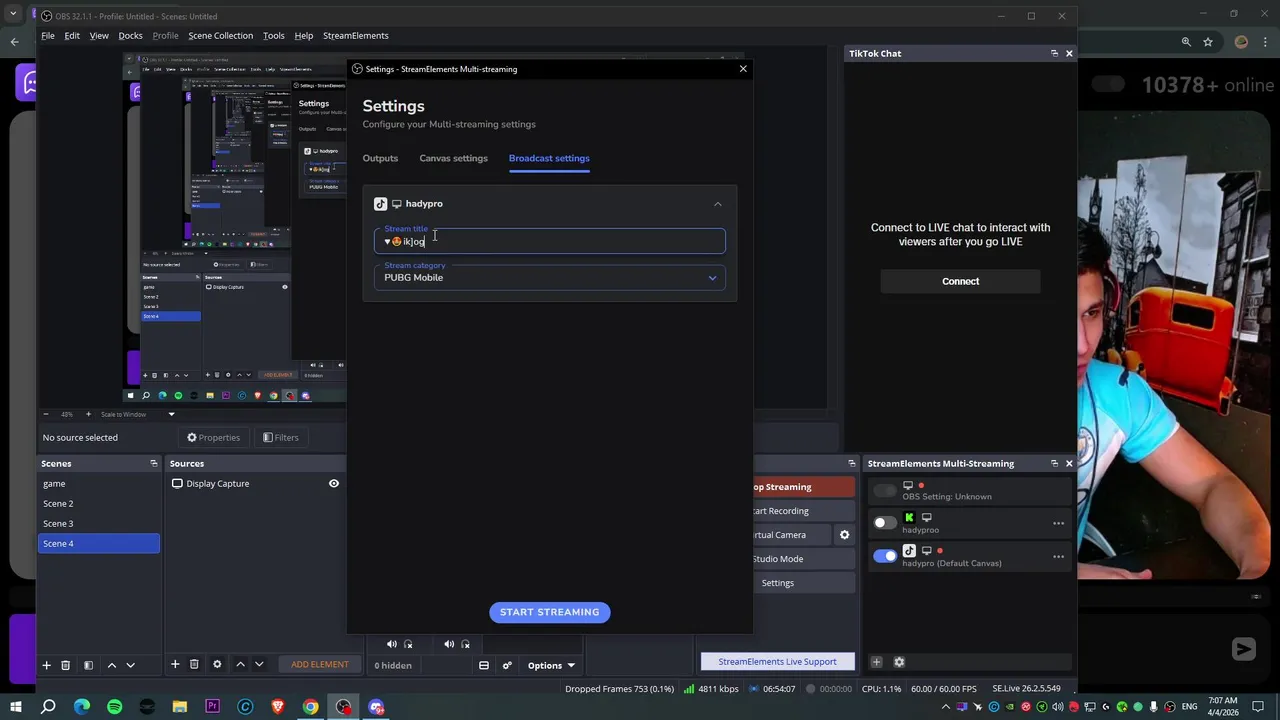Open preview scale dropdown arrow

(x=171, y=414)
